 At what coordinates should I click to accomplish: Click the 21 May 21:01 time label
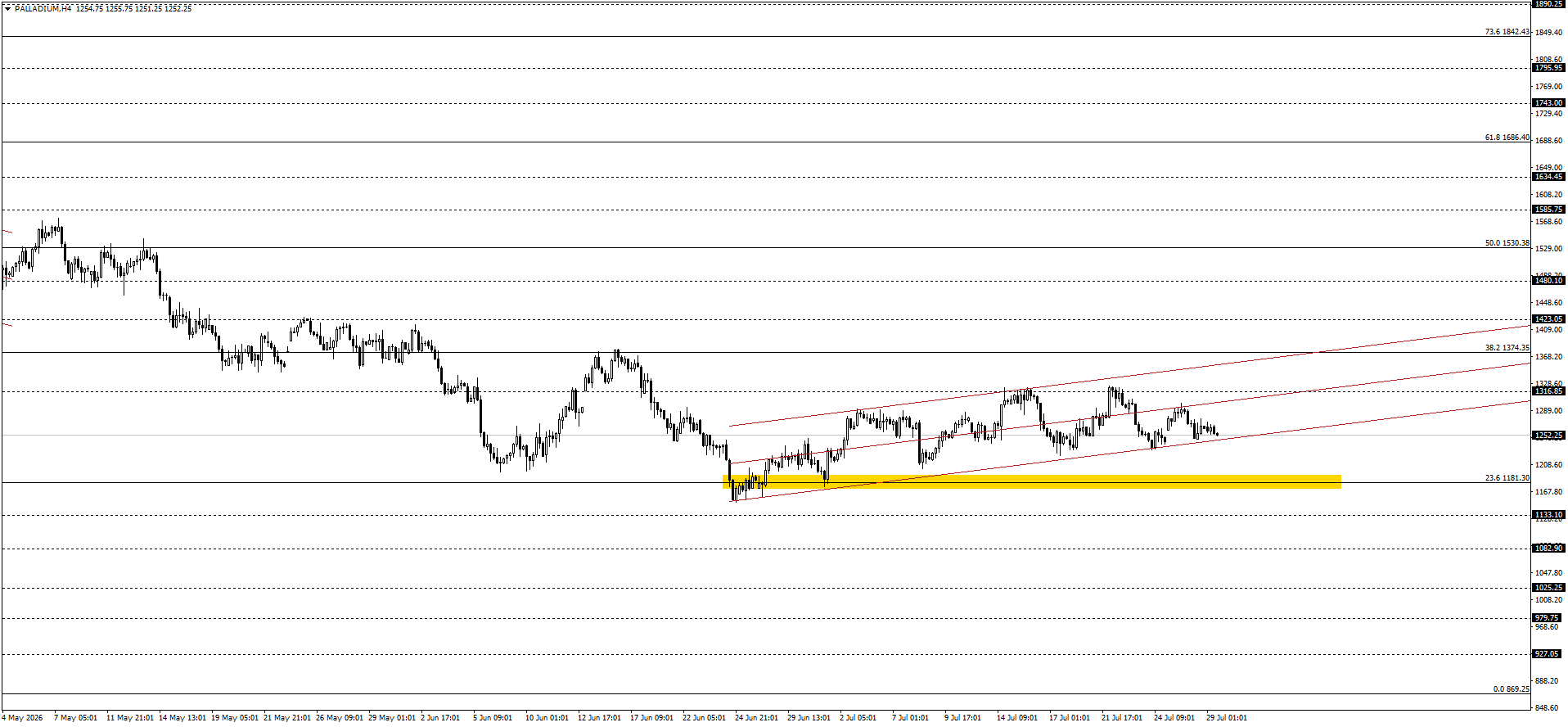[x=287, y=718]
